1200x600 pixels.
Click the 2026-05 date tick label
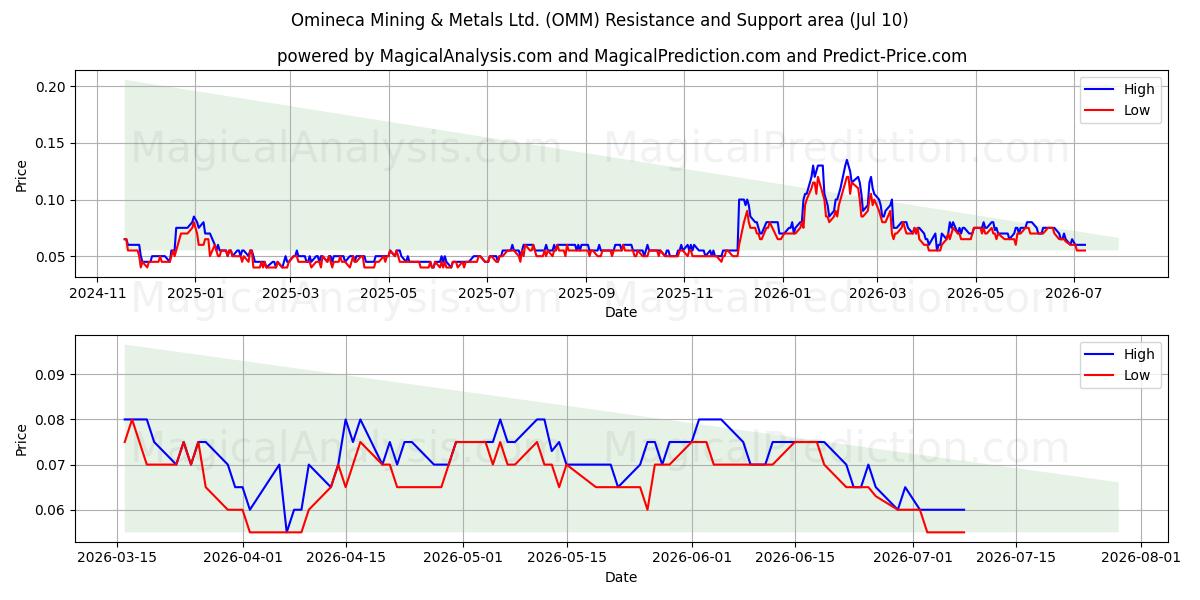tap(975, 293)
